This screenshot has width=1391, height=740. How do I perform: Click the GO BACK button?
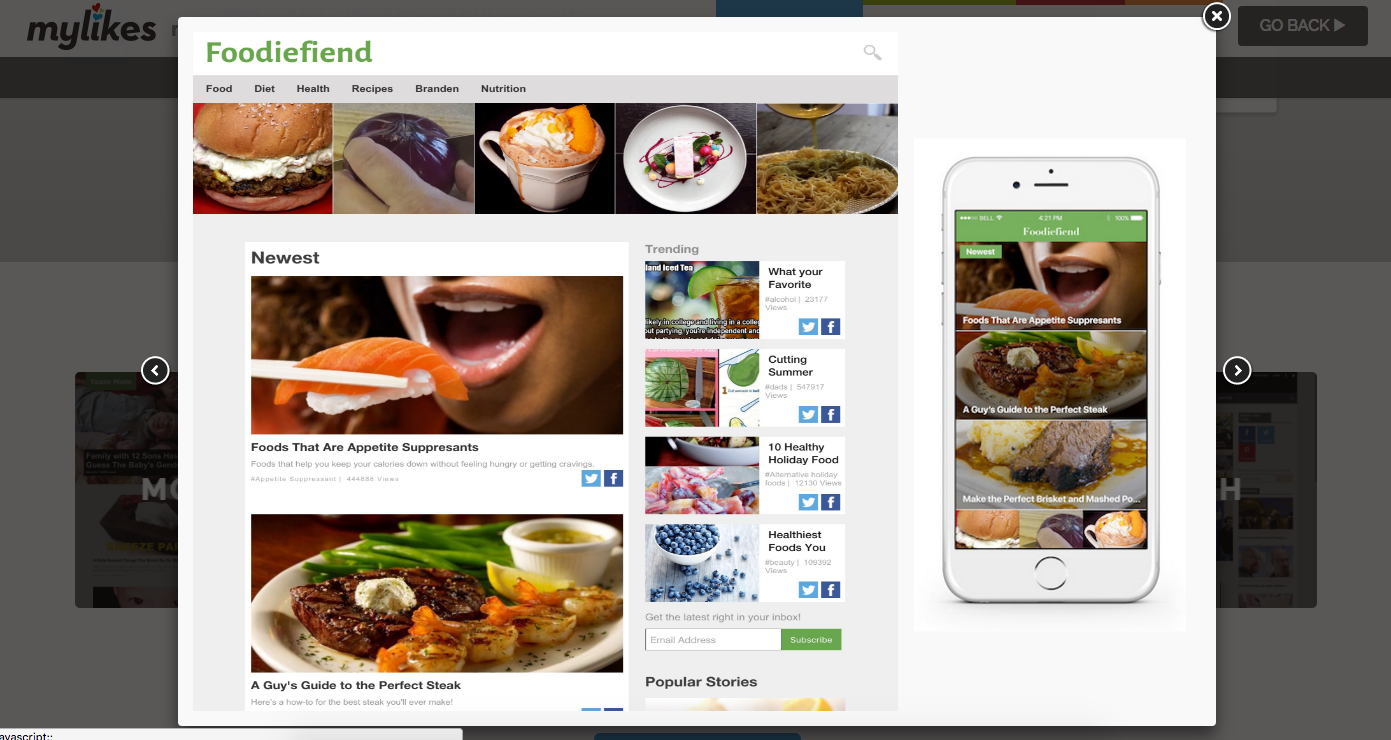coord(1302,26)
